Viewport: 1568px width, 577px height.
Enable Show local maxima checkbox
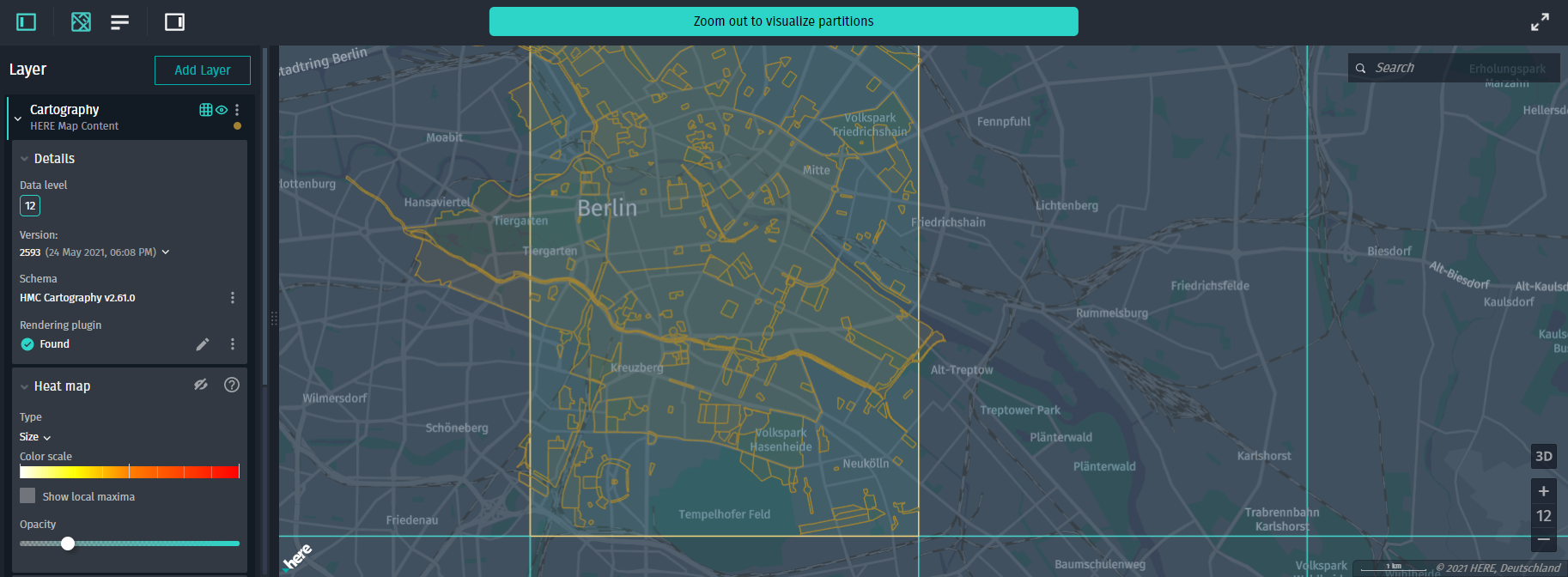[27, 495]
